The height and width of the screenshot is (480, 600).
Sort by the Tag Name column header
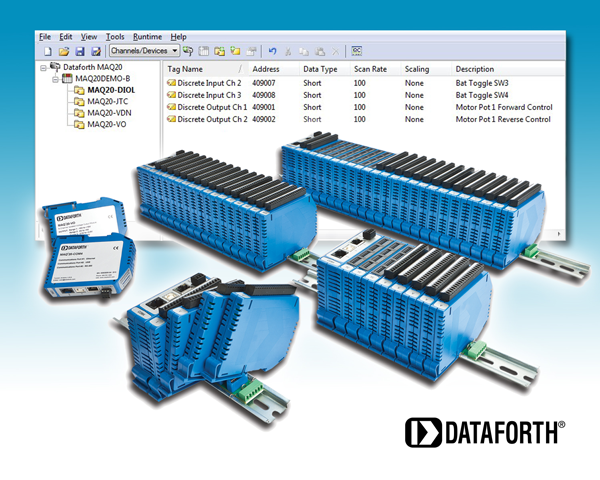[x=206, y=69]
